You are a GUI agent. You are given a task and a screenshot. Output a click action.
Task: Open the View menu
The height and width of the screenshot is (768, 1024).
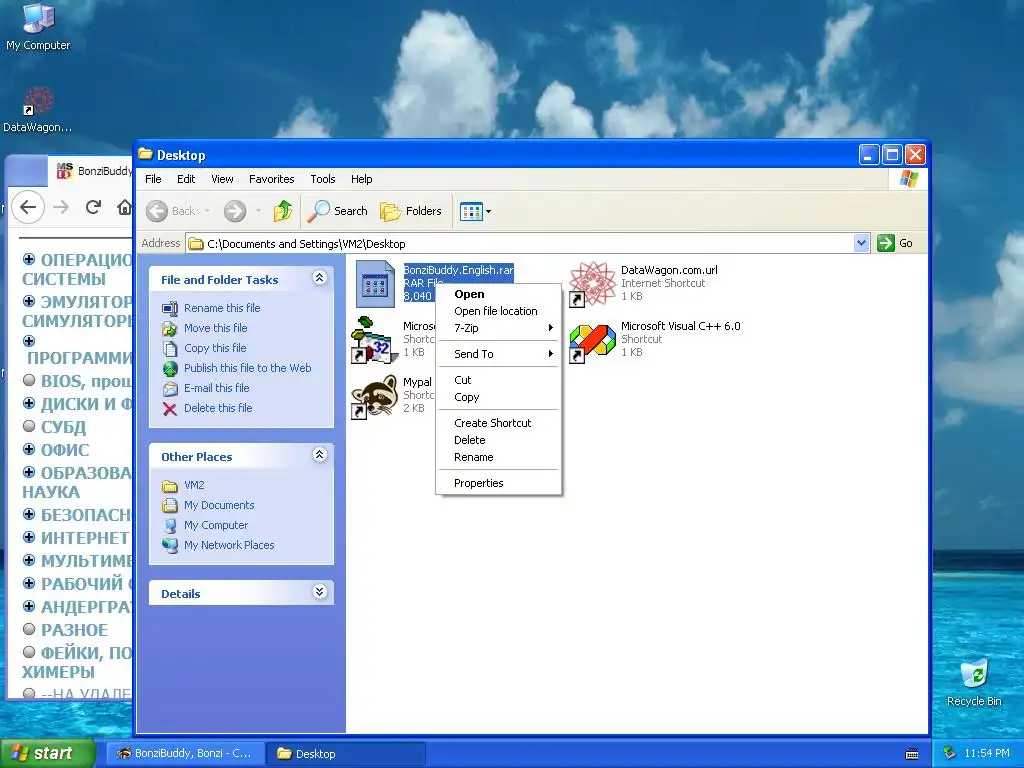222,179
